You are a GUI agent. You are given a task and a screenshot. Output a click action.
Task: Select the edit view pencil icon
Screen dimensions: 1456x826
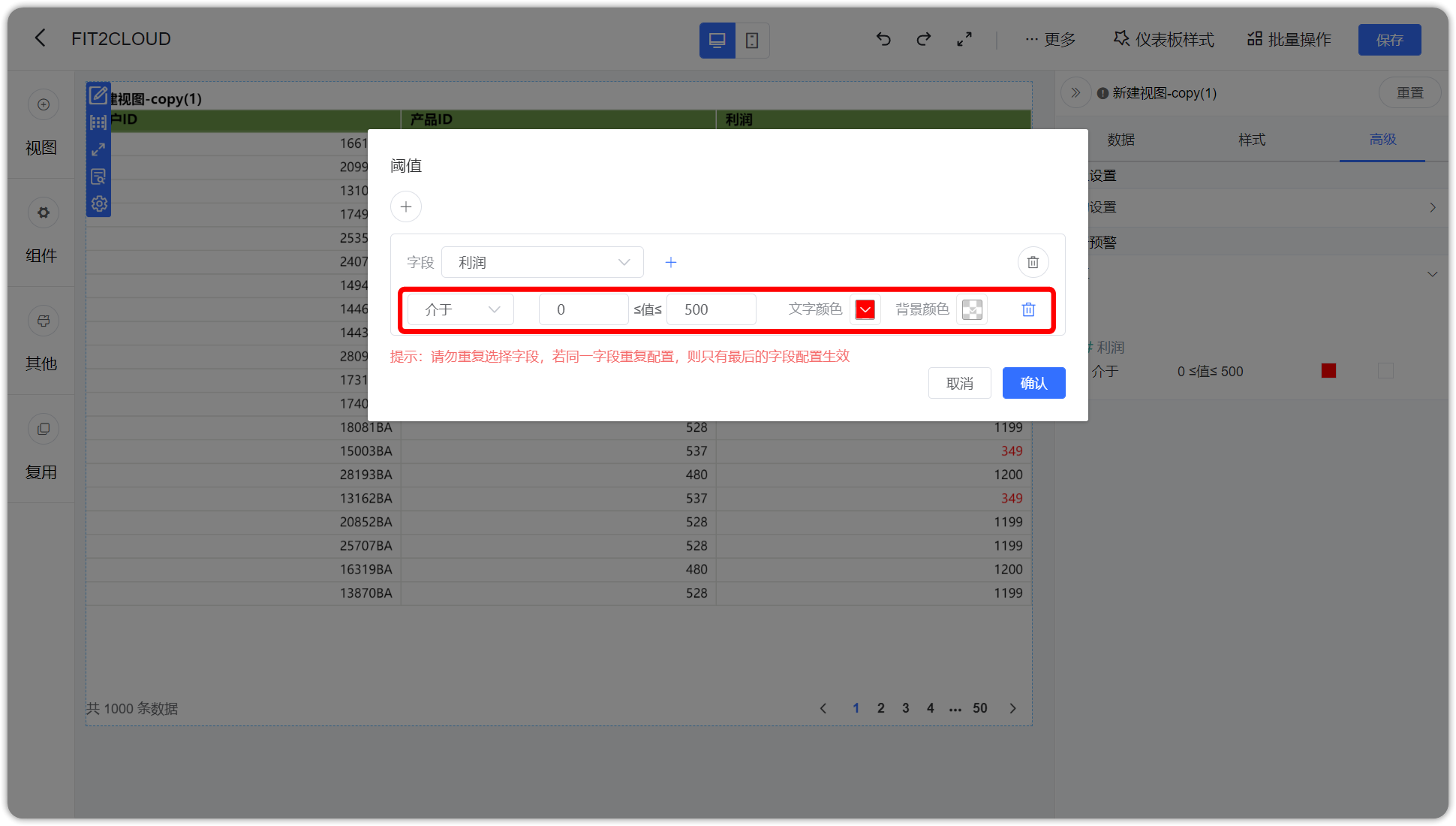tap(98, 95)
